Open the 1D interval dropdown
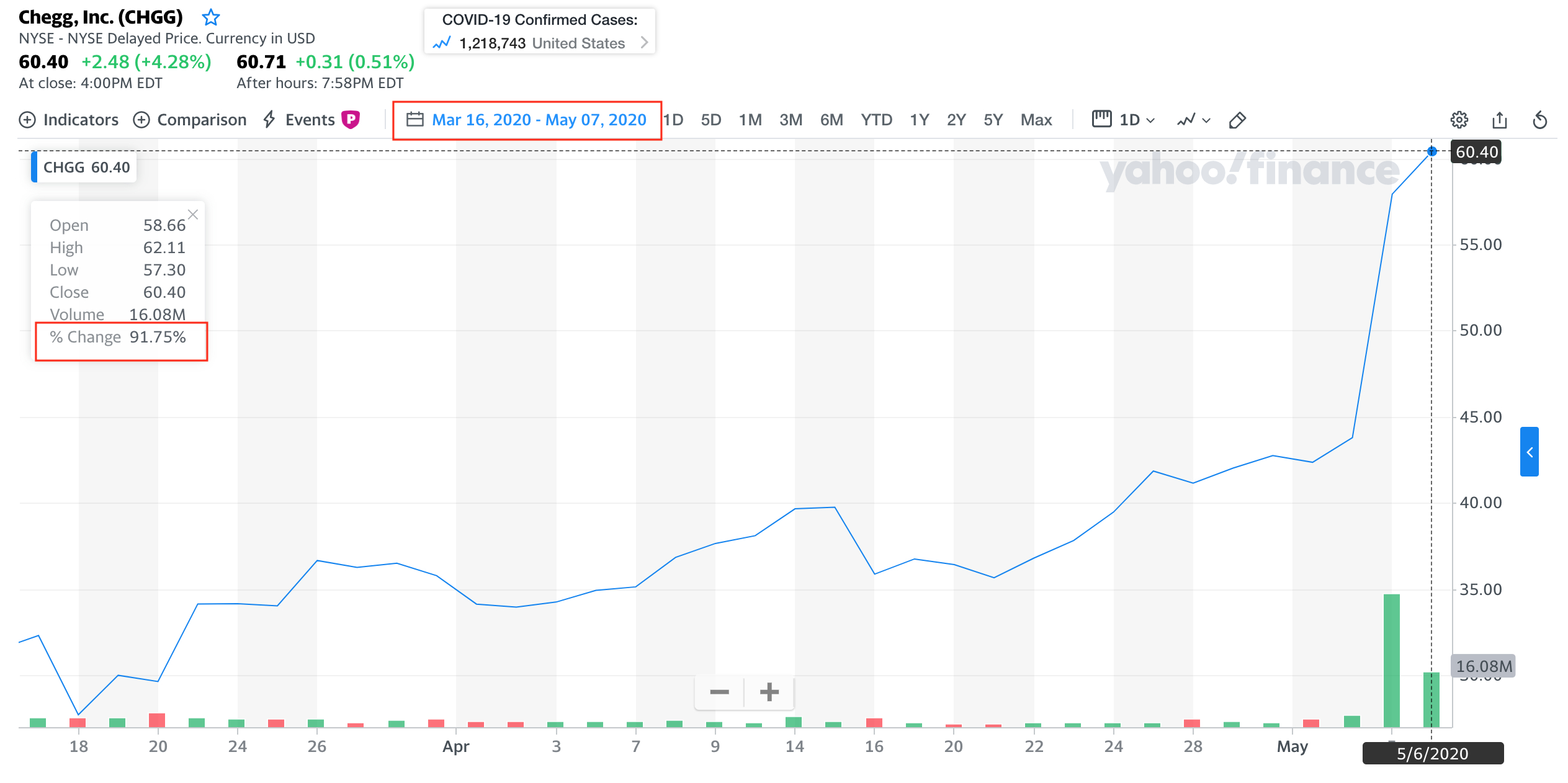This screenshot has height=783, width=1568. [1123, 120]
